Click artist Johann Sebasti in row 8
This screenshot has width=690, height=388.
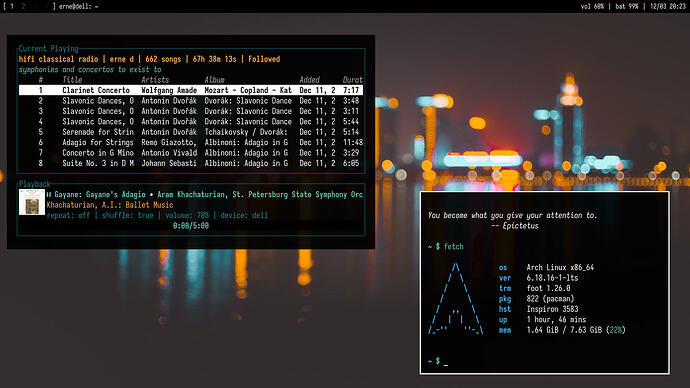[169, 163]
